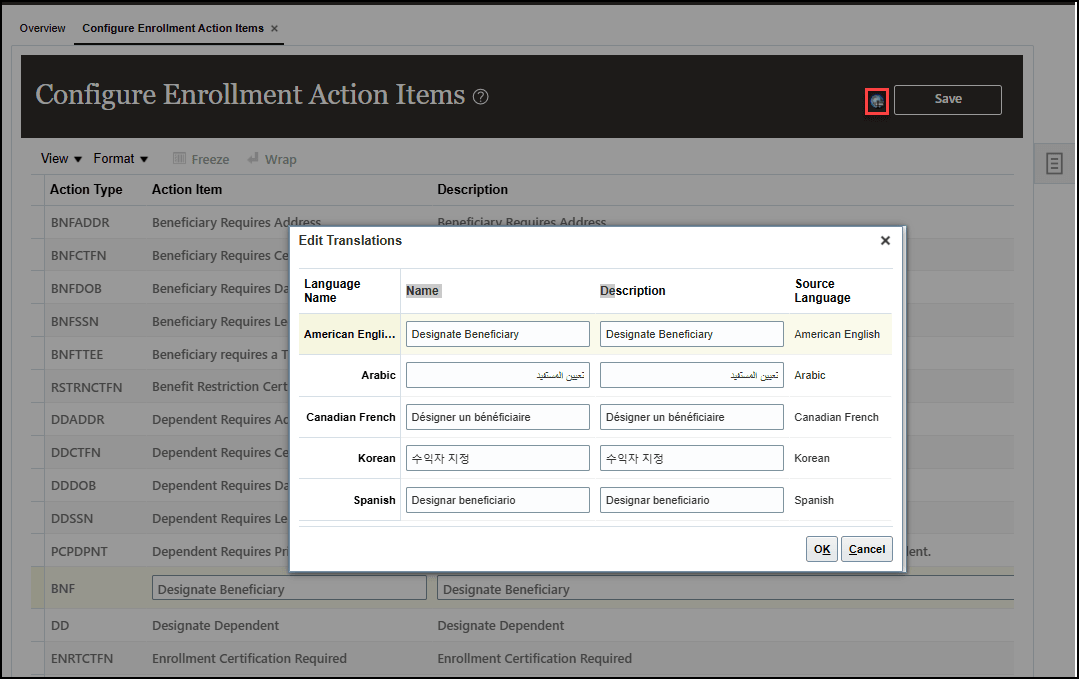The width and height of the screenshot is (1079, 679).
Task: Click the Spanish Description translation field
Action: (x=691, y=501)
